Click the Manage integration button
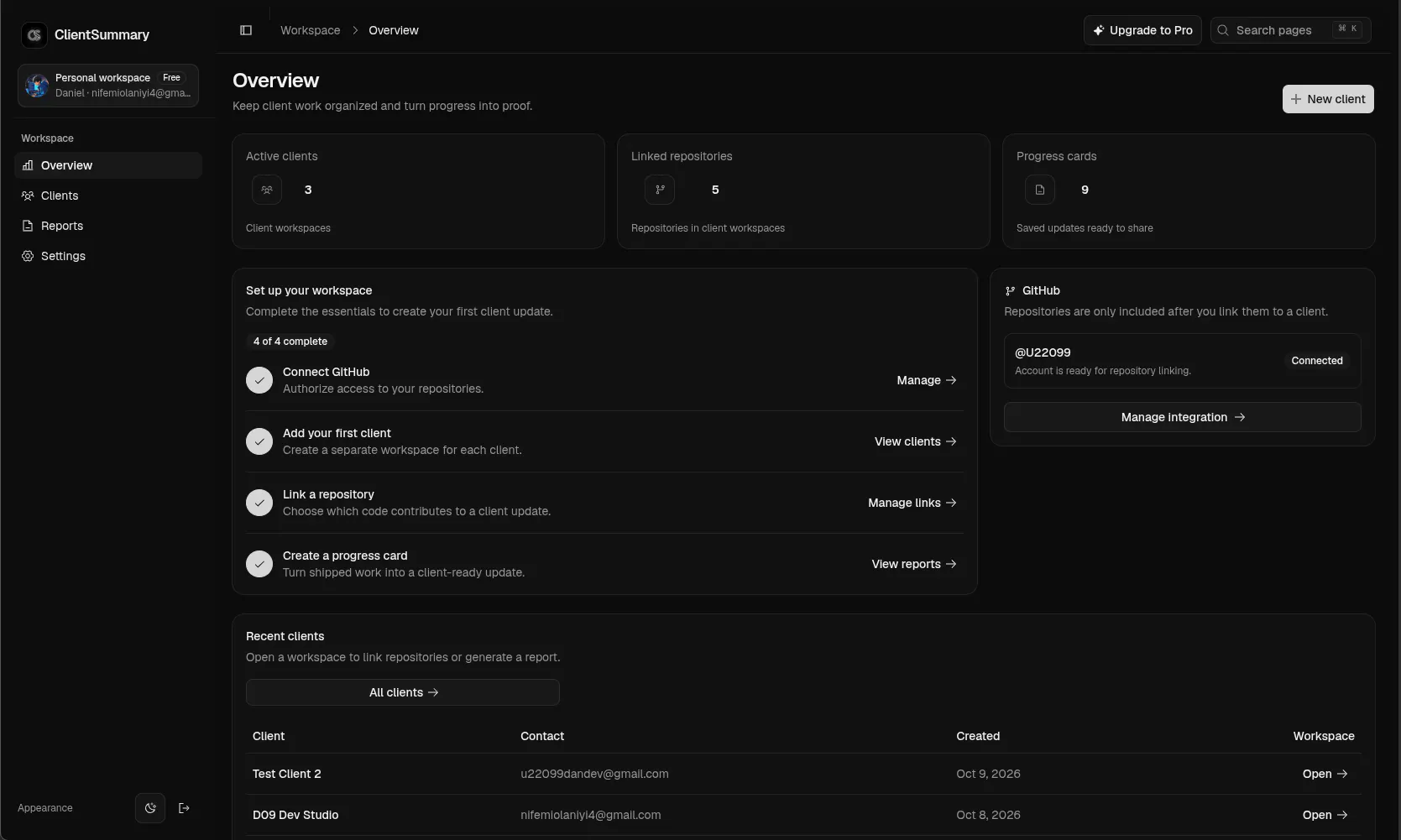Image resolution: width=1401 pixels, height=840 pixels. [1183, 417]
